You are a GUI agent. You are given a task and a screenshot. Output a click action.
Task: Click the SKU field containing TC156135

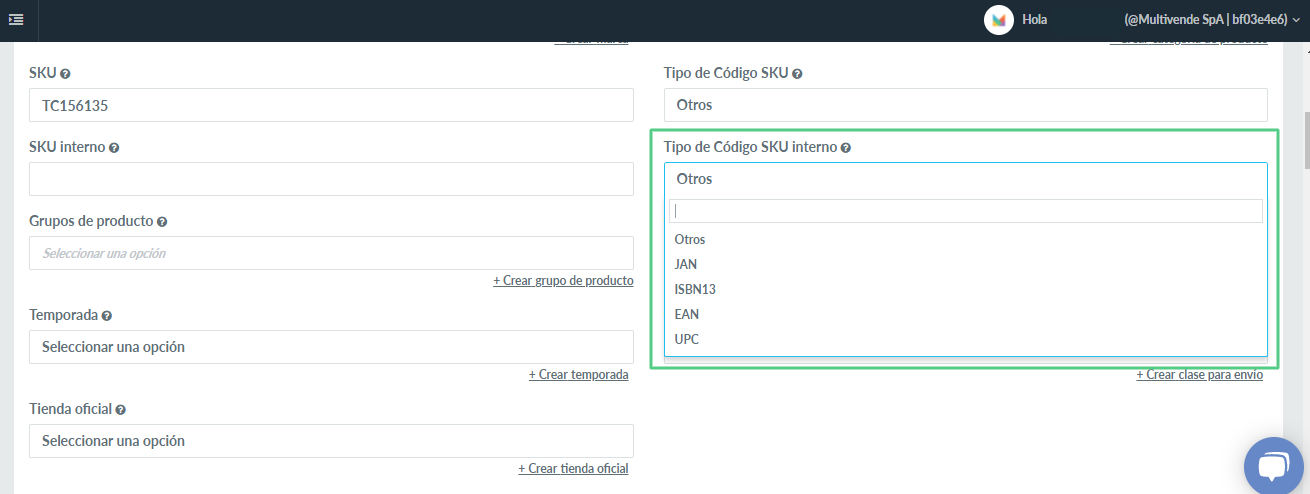[x=331, y=105]
